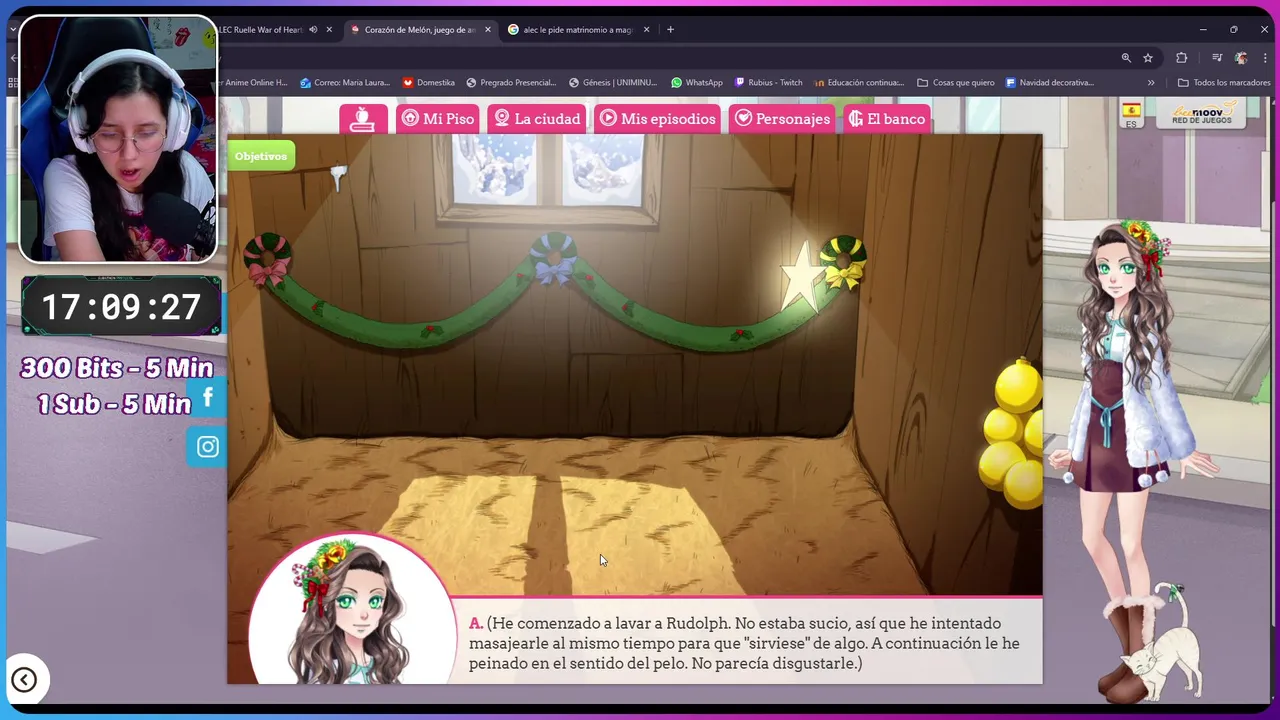Click the Facebook overlay icon
The image size is (1280, 720).
click(x=207, y=398)
